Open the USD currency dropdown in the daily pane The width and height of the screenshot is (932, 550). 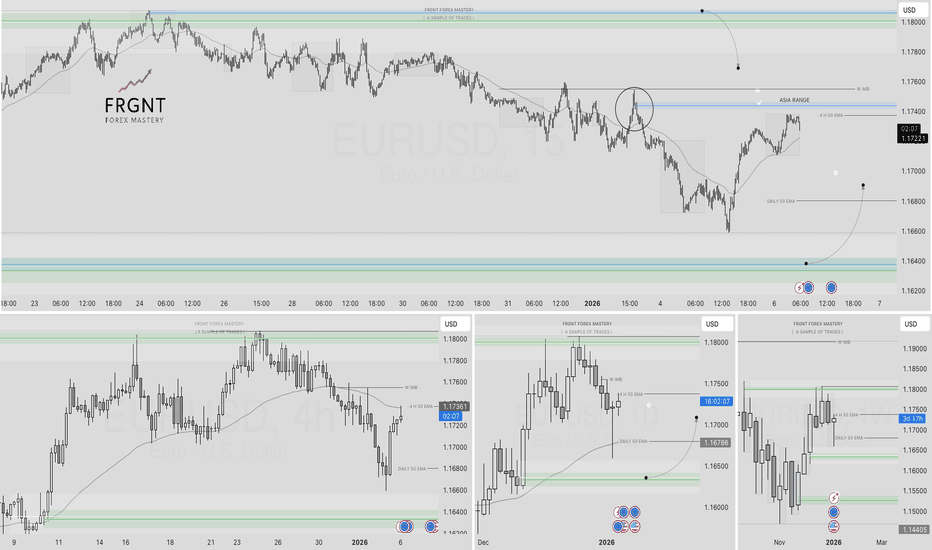[712, 324]
